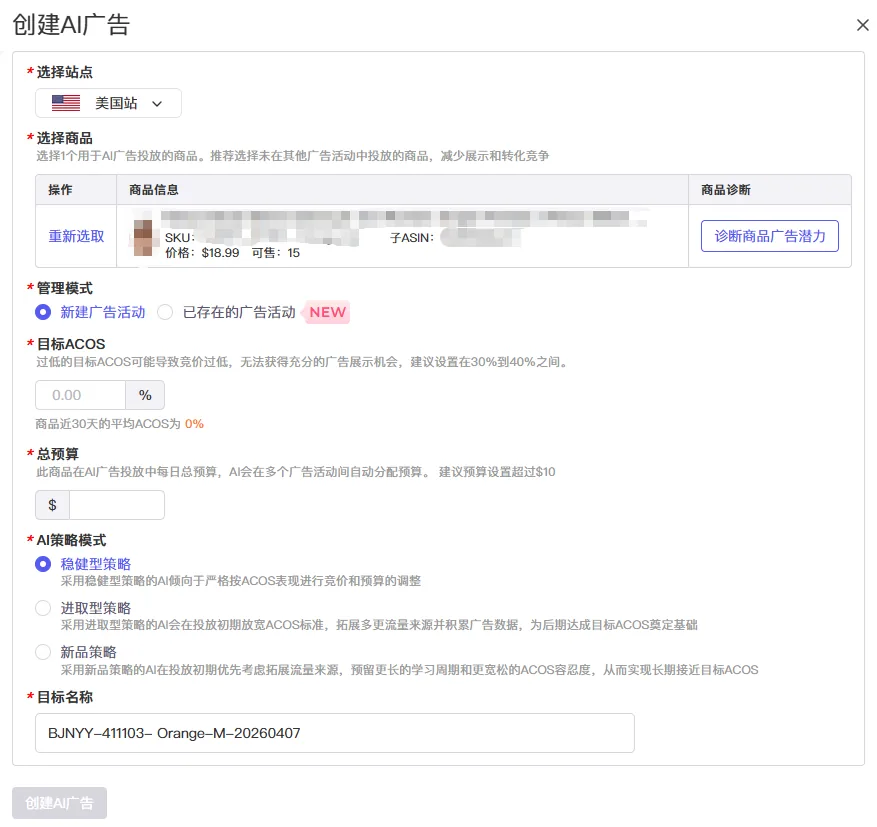Screen dimensions: 877x827
Task: Click the NEW badge
Action: point(327,312)
